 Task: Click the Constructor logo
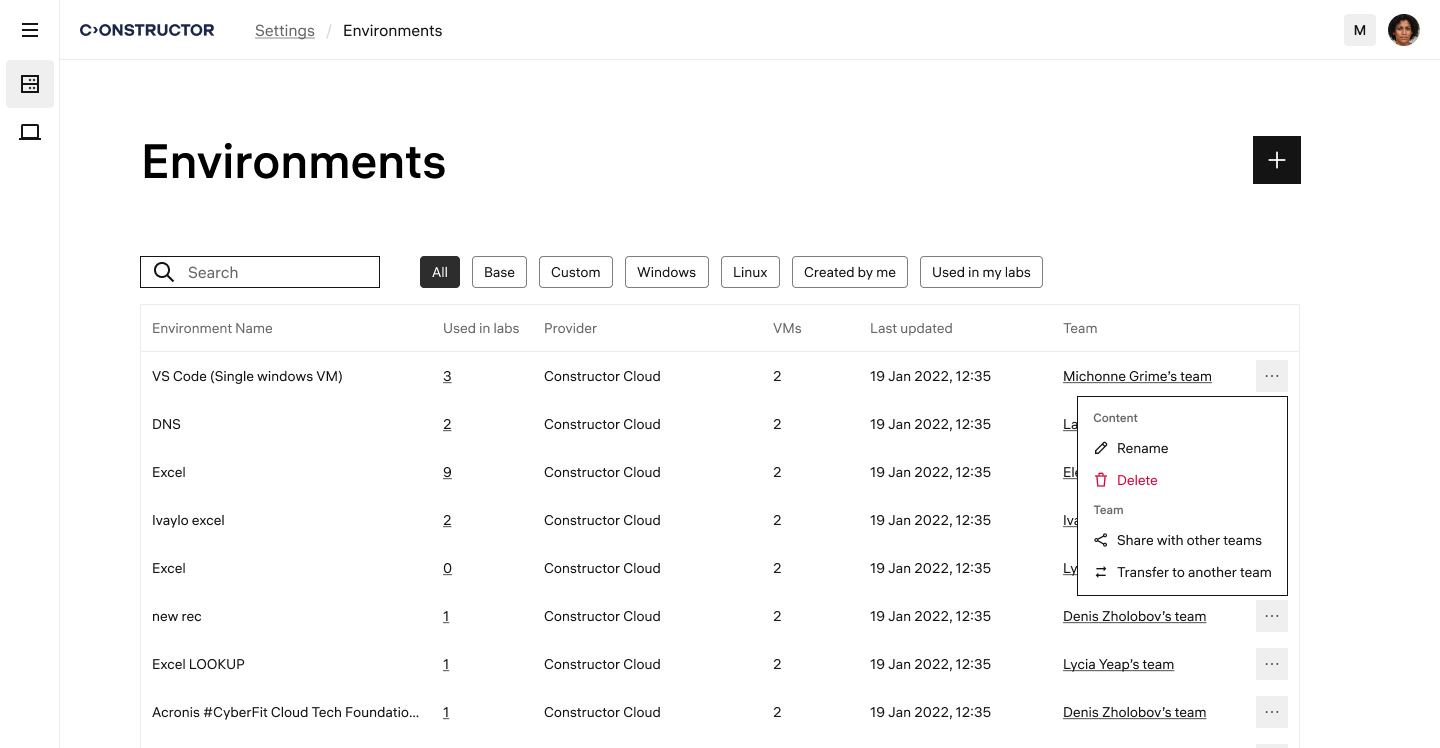pos(147,30)
